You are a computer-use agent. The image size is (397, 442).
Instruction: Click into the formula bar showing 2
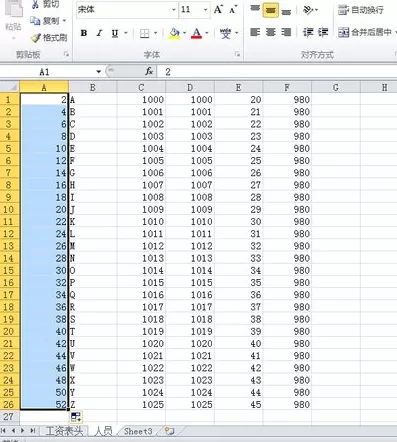[277, 72]
